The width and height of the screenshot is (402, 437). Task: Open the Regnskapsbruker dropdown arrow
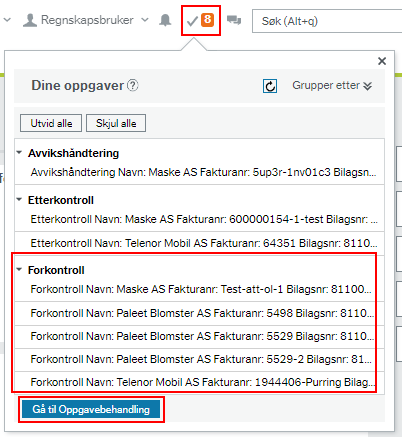(145, 20)
